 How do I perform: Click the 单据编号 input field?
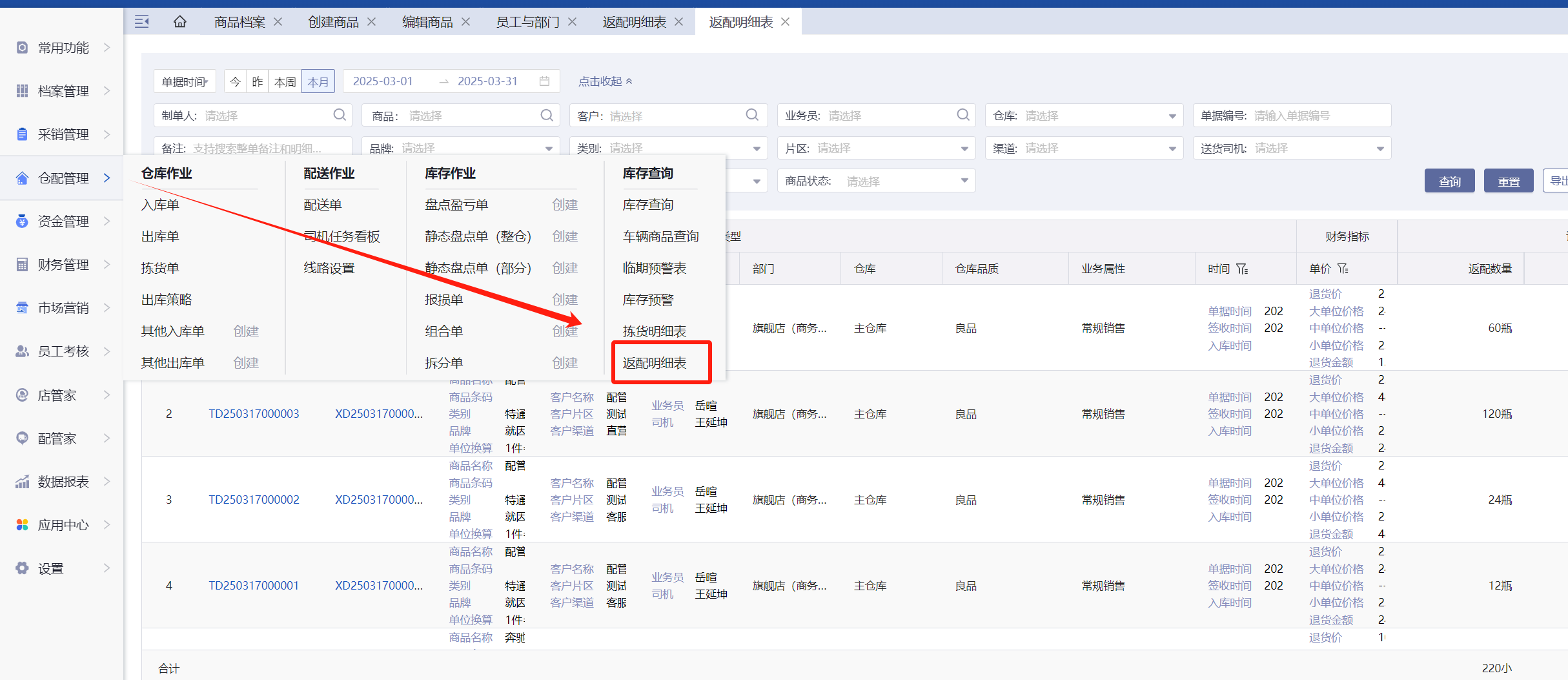(1317, 116)
